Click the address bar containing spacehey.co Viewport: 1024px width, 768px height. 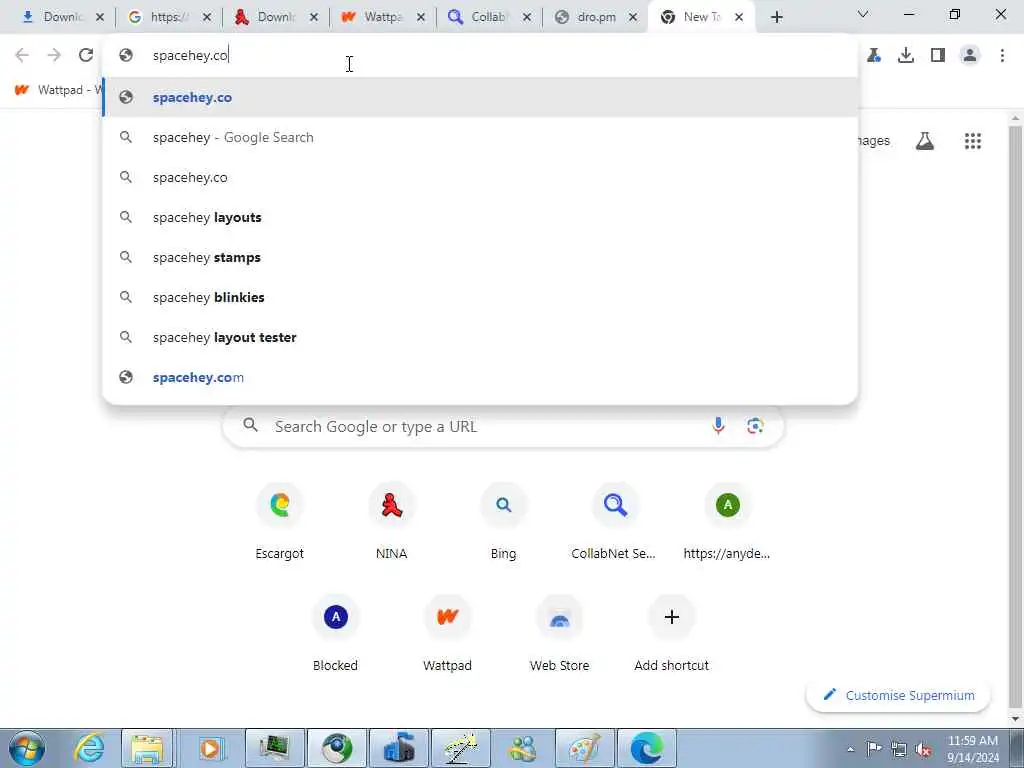pyautogui.click(x=481, y=56)
